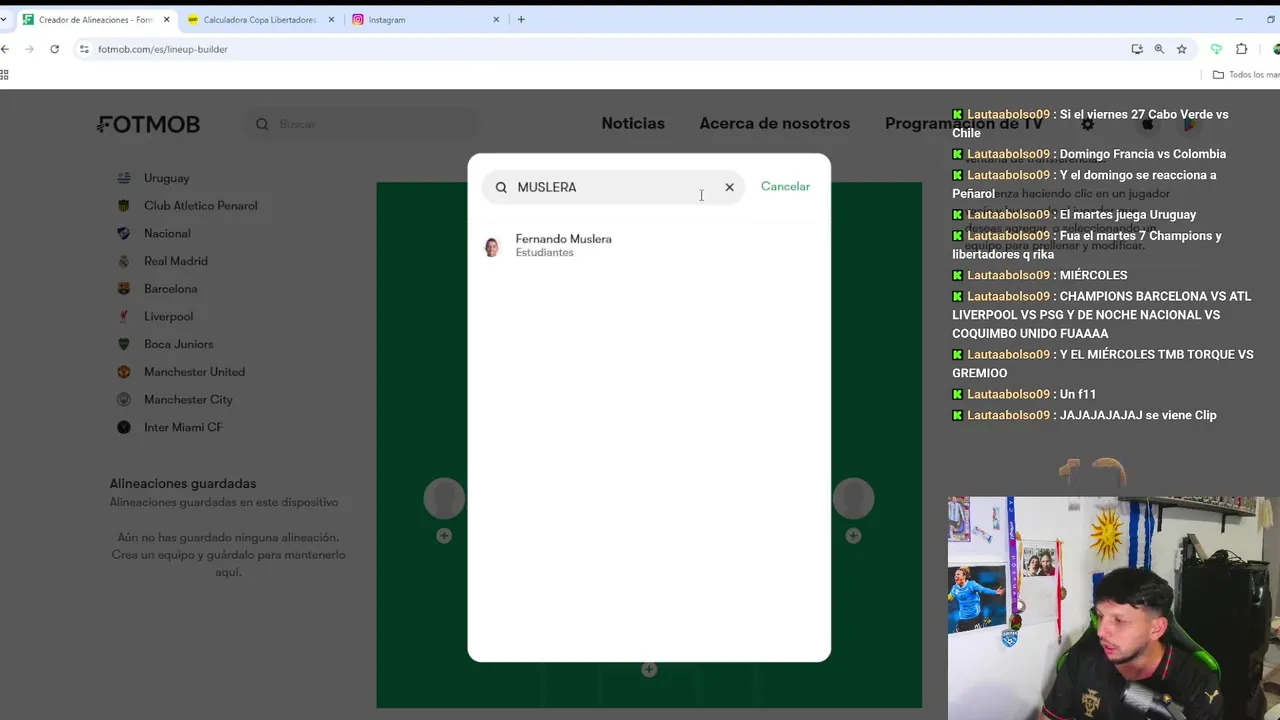Go back in browser history
1280x720 pixels.
[x=5, y=49]
